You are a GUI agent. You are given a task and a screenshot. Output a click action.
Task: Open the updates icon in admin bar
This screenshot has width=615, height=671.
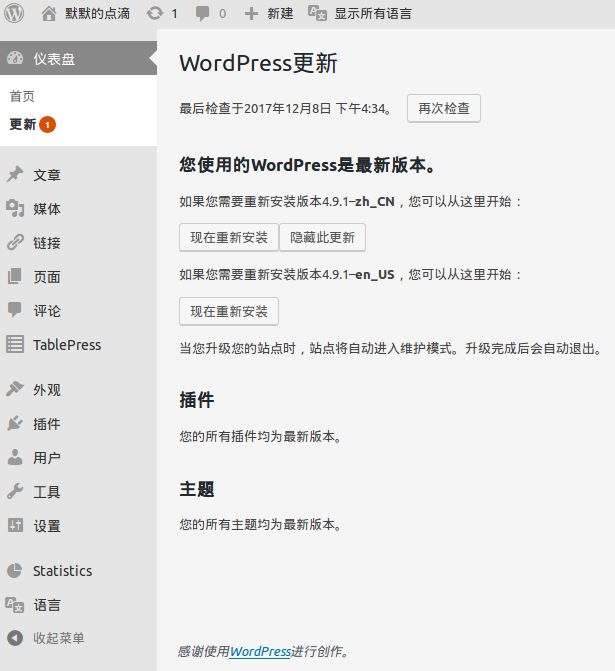tap(154, 14)
